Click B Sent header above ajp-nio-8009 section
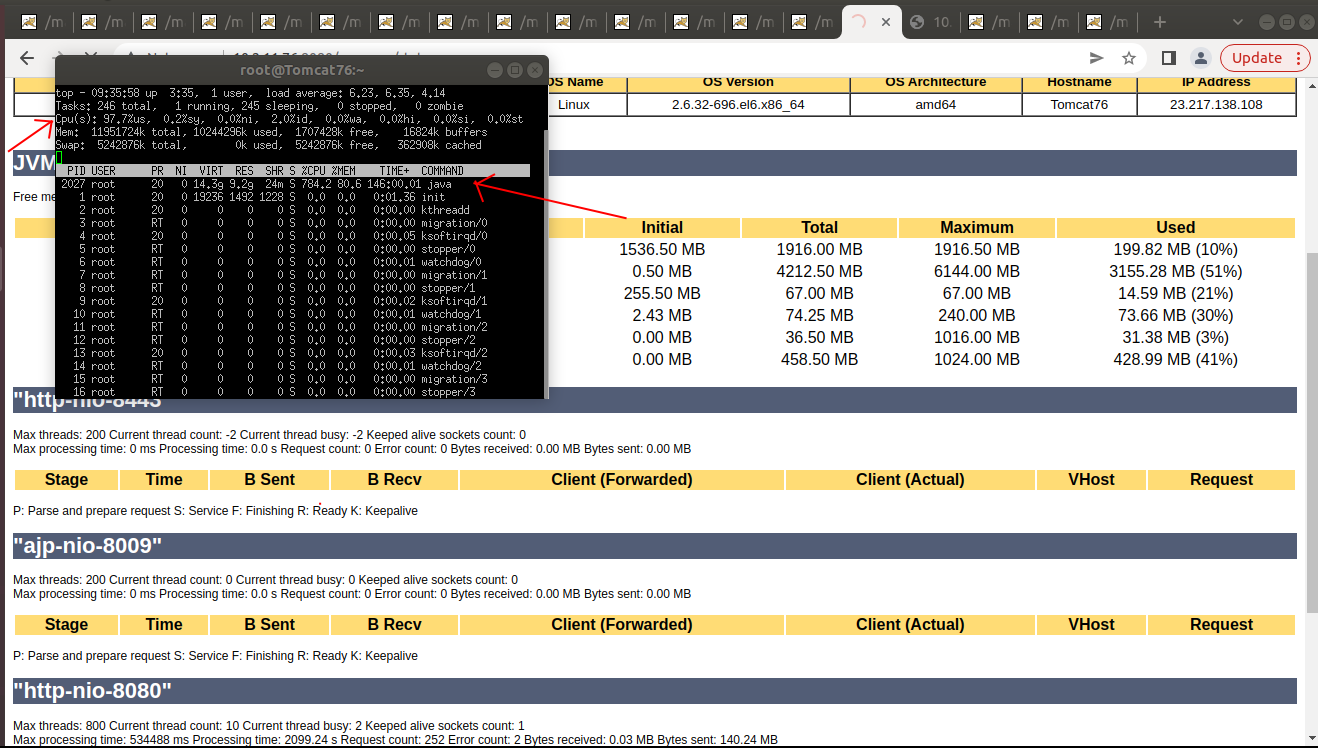This screenshot has width=1318, height=748. 270,480
